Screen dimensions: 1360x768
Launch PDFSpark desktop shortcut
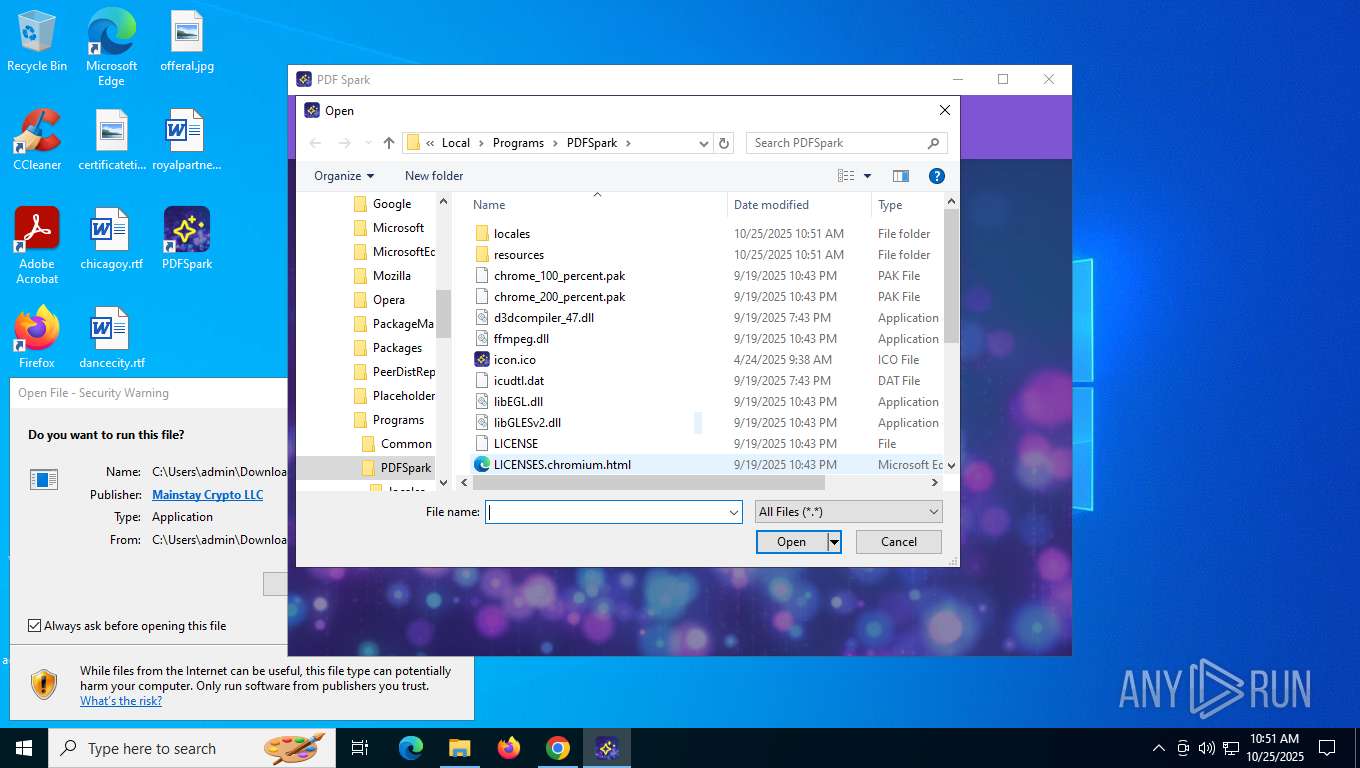point(187,239)
